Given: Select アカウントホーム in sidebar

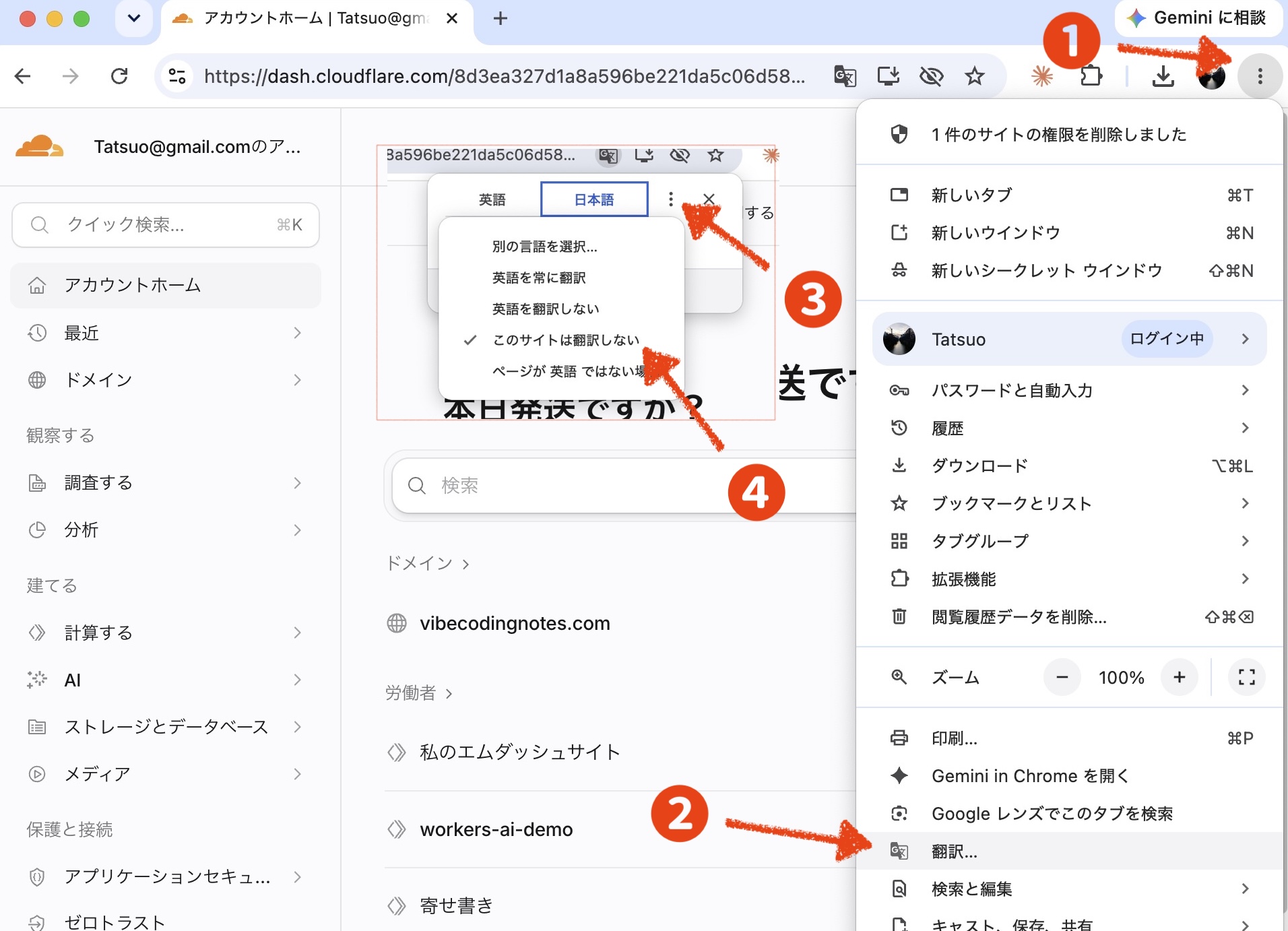Looking at the screenshot, I should point(166,285).
